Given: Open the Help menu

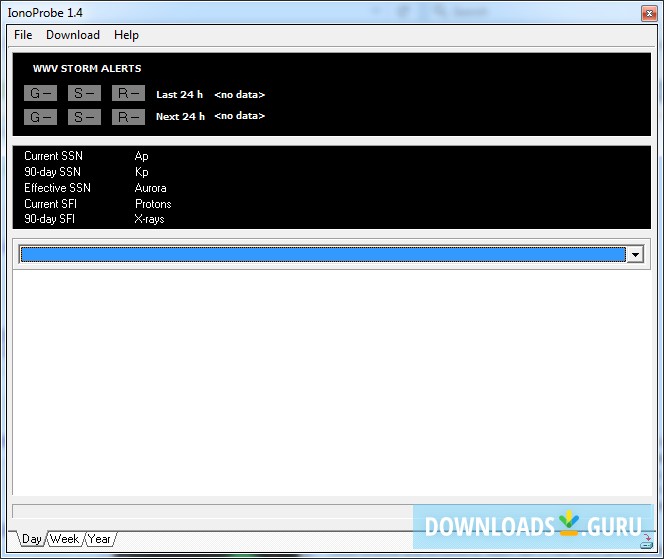Looking at the screenshot, I should point(126,35).
